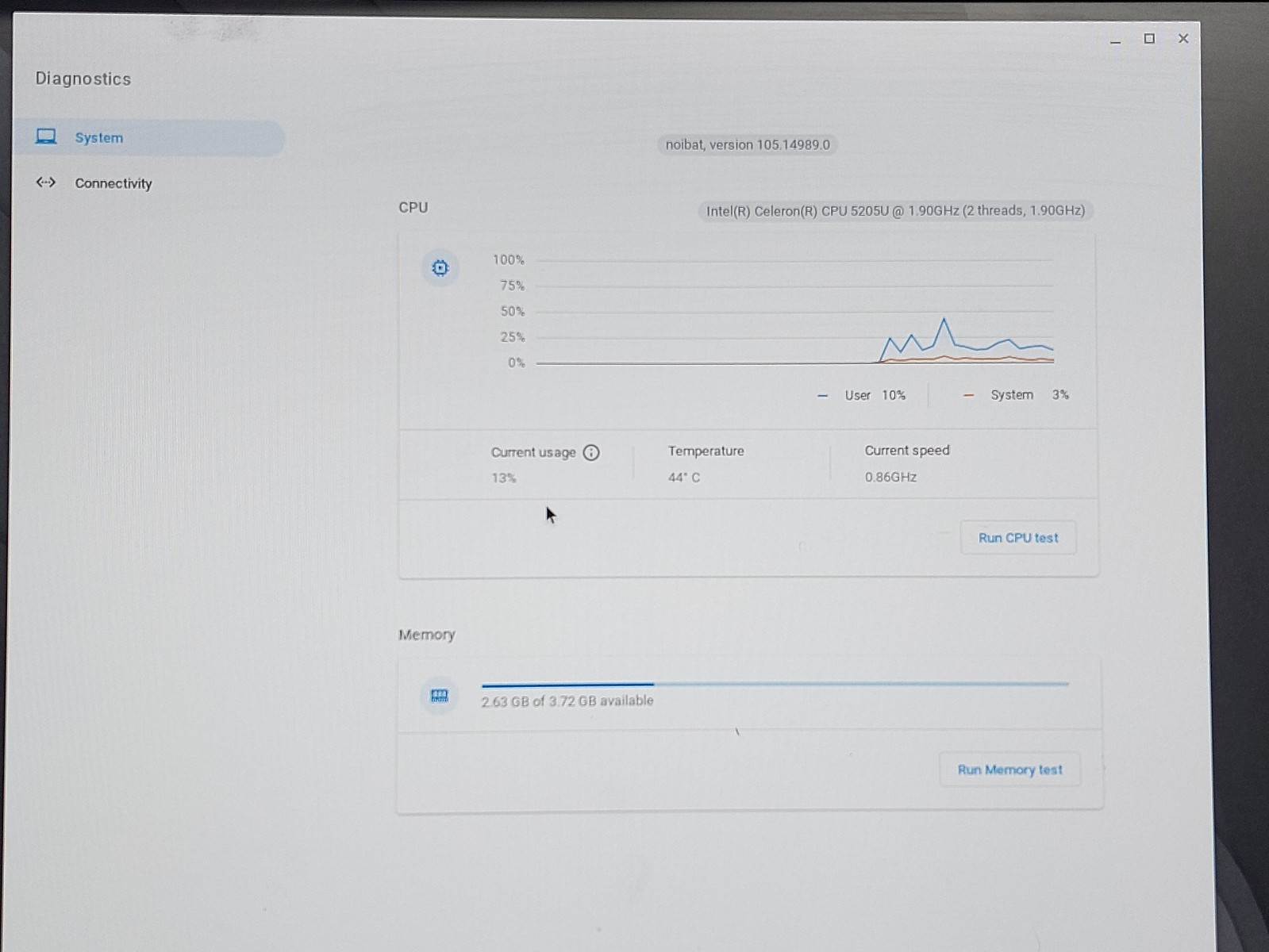Select the System 3% legend entry
Viewport: 1269px width, 952px height.
point(1016,395)
